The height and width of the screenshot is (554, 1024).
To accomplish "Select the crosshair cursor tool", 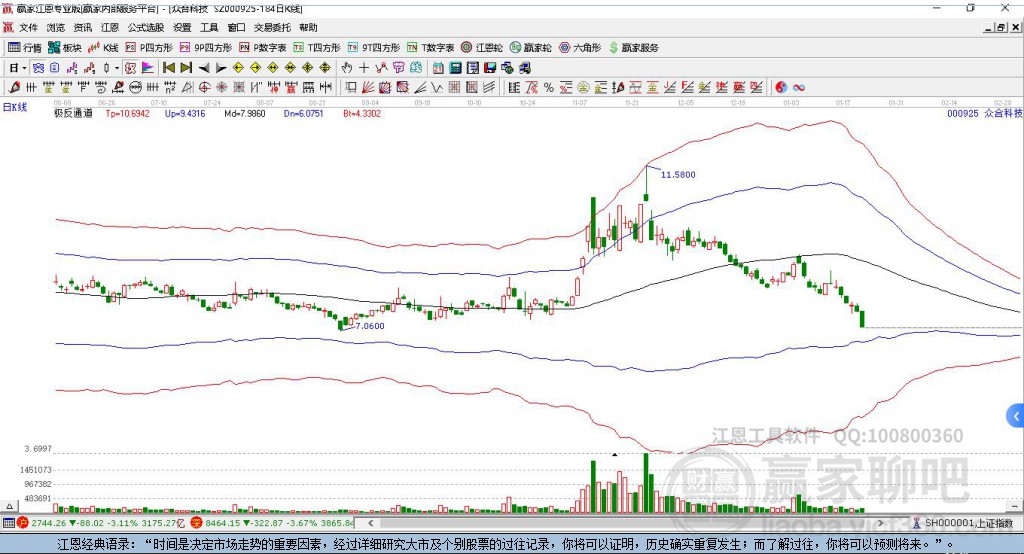I will pos(364,68).
